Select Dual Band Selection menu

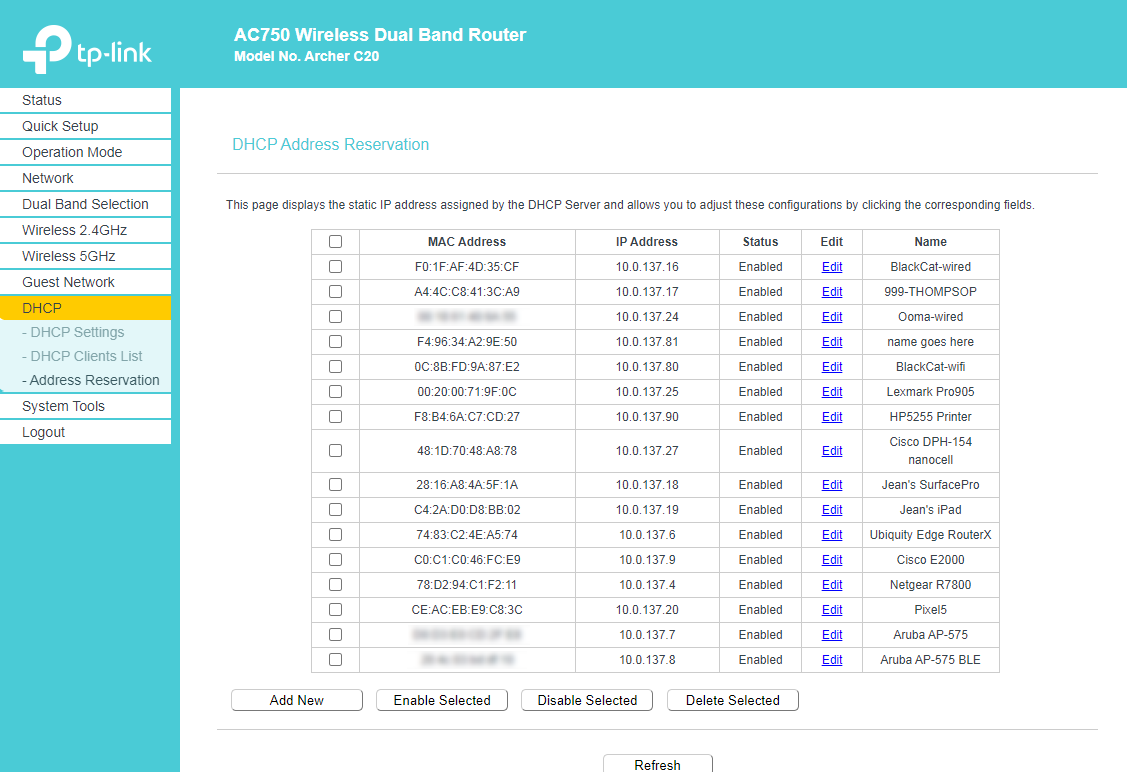[86, 203]
